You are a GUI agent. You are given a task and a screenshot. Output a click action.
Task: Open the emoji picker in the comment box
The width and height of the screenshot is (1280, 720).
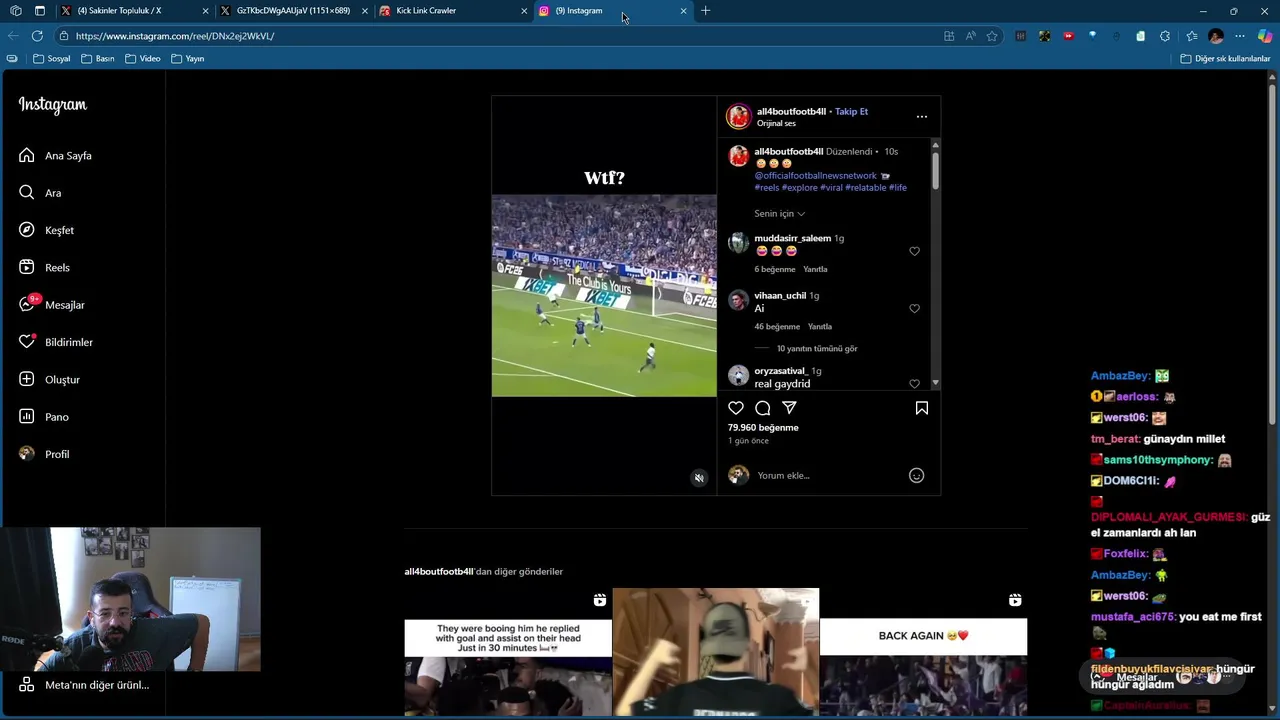click(916, 476)
